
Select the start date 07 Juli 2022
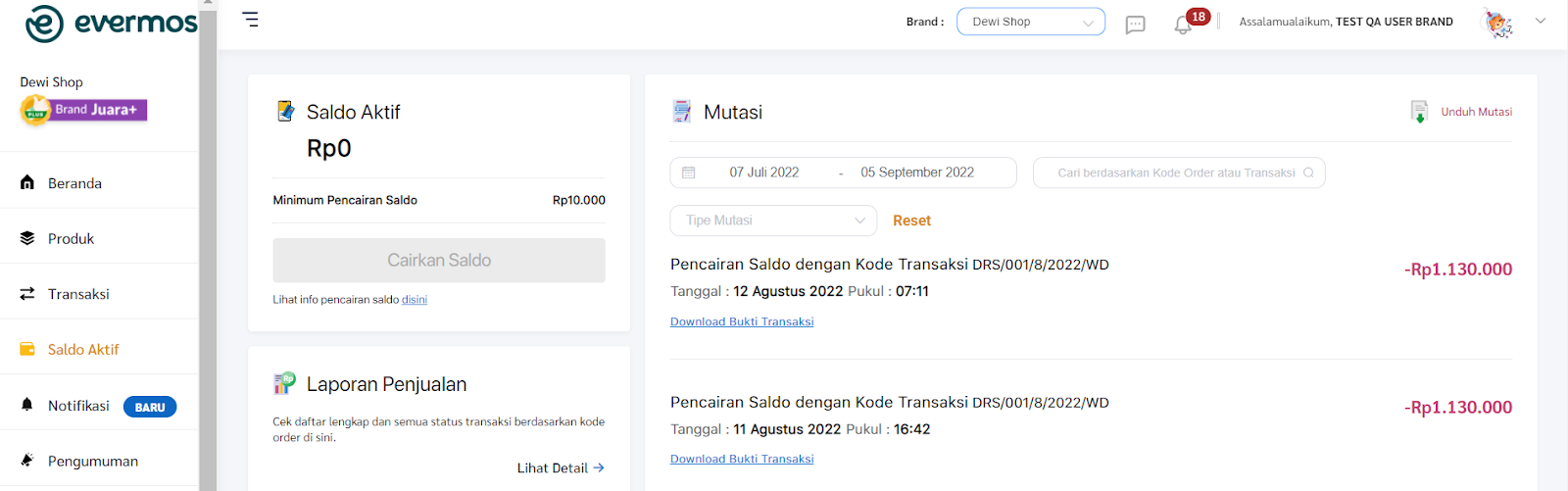(x=764, y=172)
